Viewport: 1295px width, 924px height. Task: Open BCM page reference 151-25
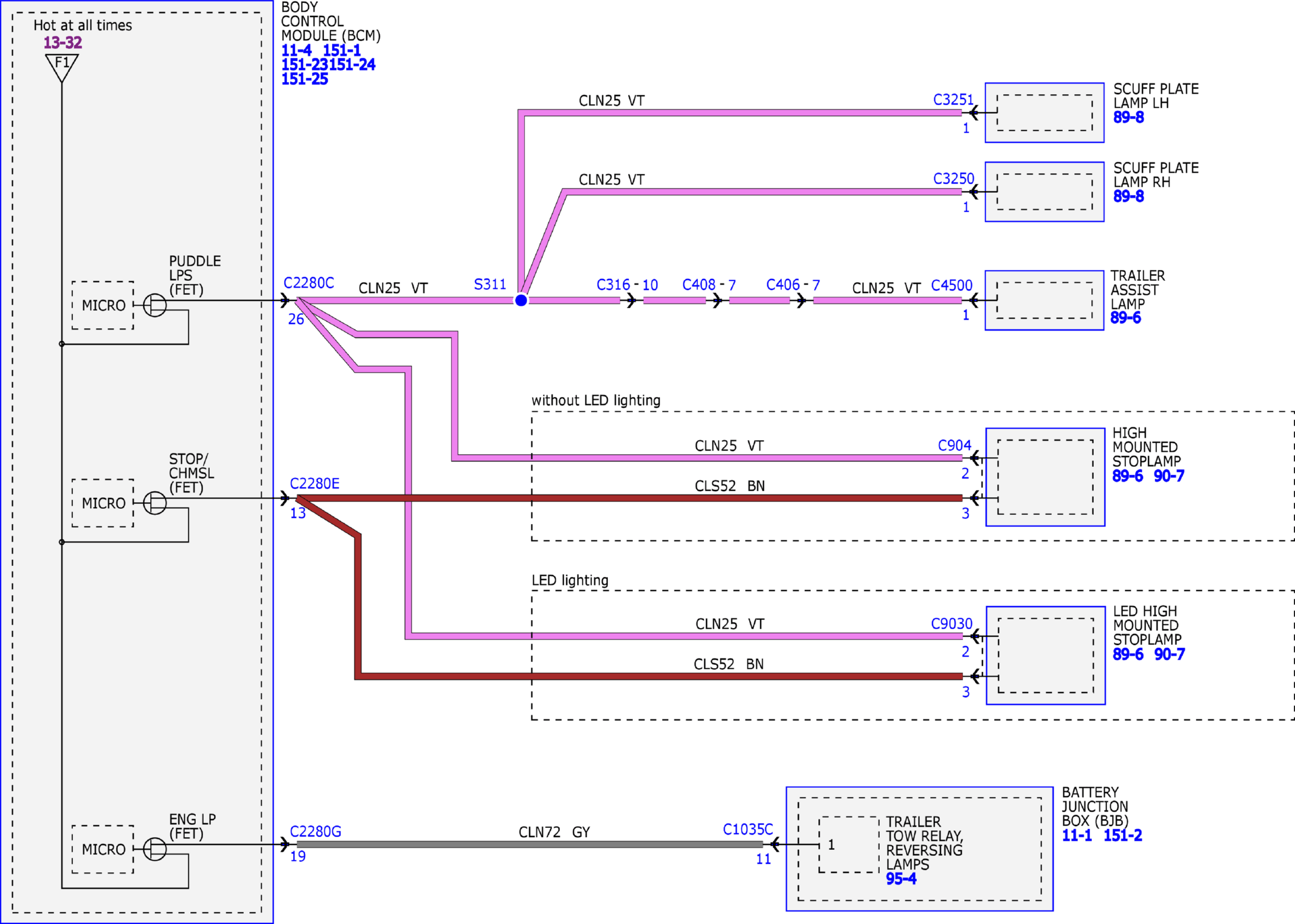point(305,79)
